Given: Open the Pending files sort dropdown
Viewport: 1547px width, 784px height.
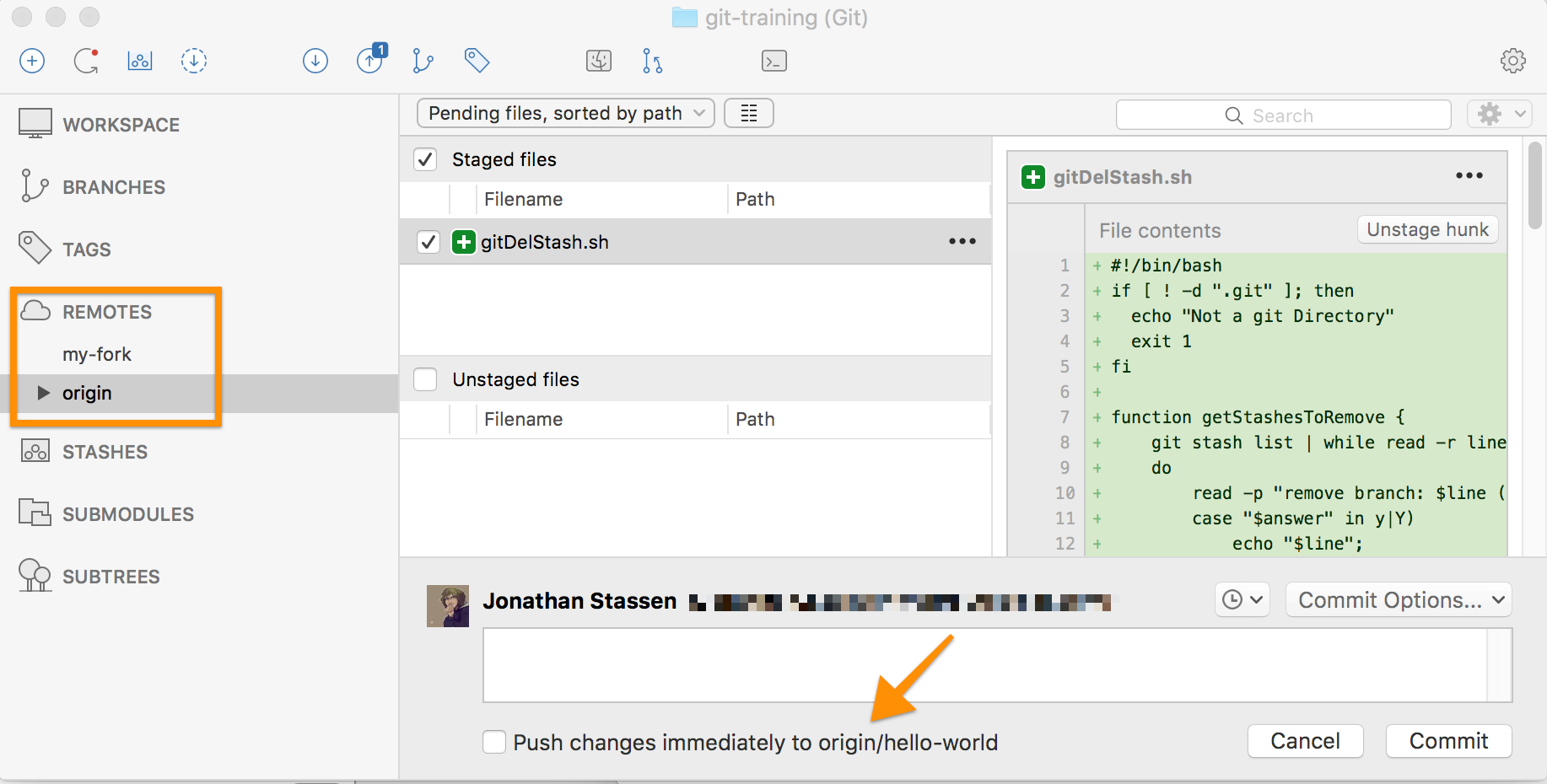Looking at the screenshot, I should click(566, 113).
